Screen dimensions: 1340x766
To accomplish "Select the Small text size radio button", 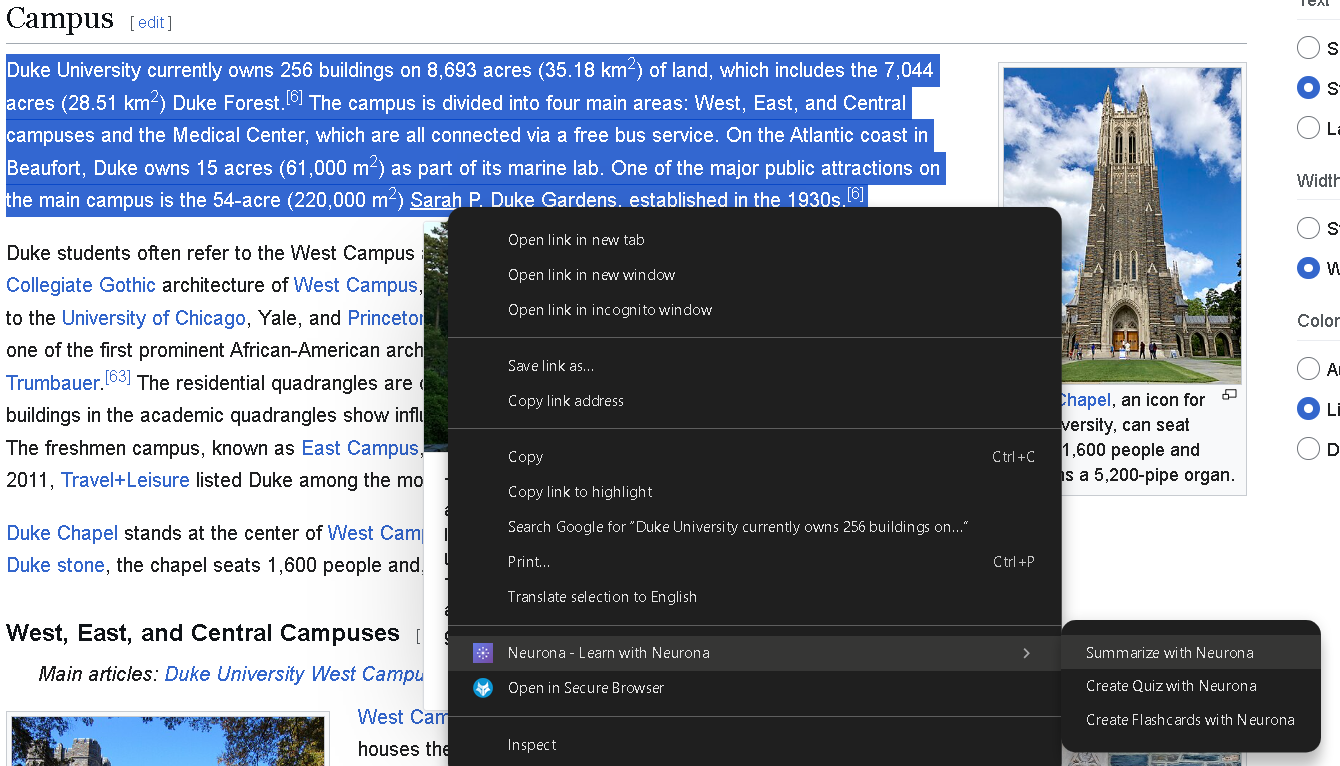I will click(x=1308, y=47).
